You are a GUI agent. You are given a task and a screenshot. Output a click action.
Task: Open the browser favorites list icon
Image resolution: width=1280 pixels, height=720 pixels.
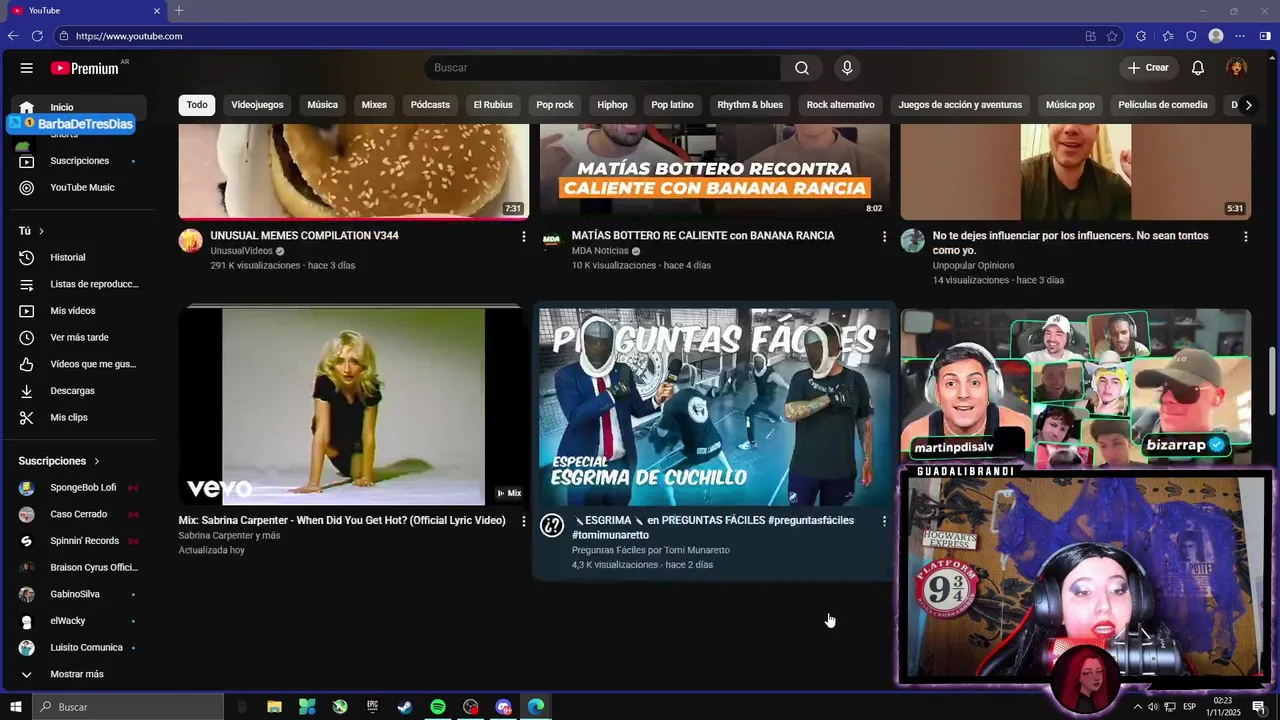[x=1167, y=36]
